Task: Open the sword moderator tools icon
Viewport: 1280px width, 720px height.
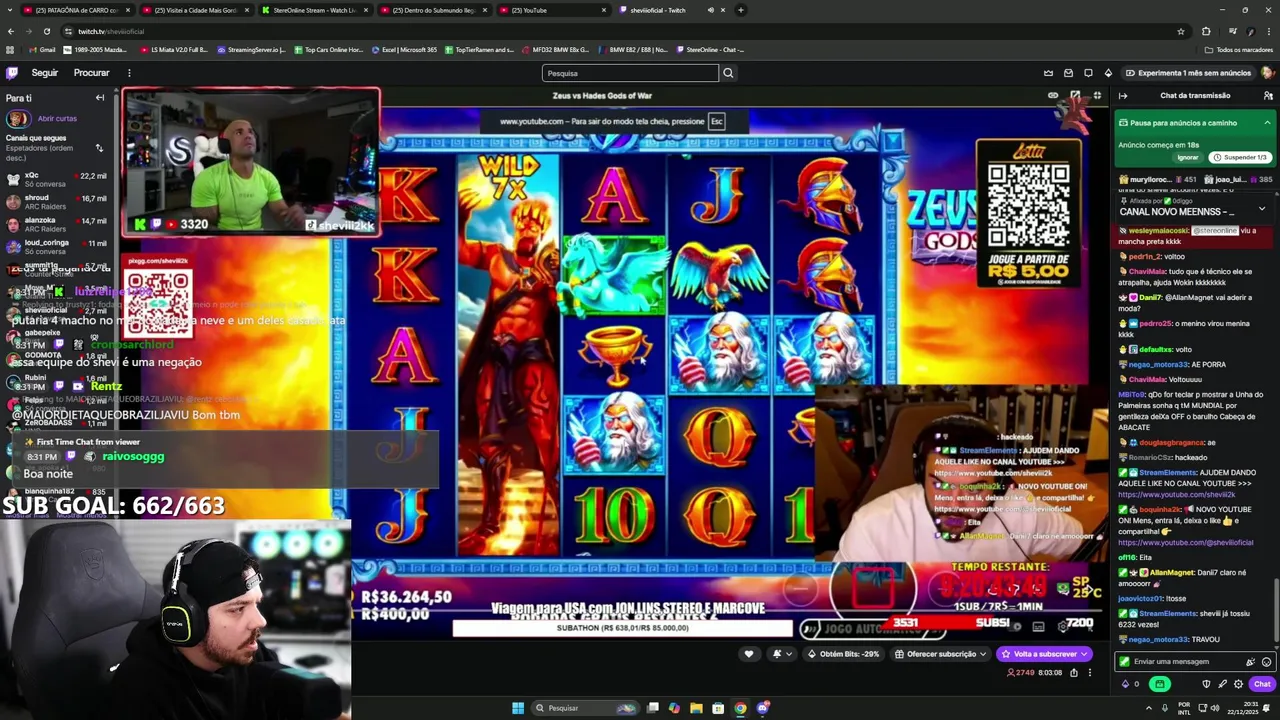Action: (x=1222, y=684)
